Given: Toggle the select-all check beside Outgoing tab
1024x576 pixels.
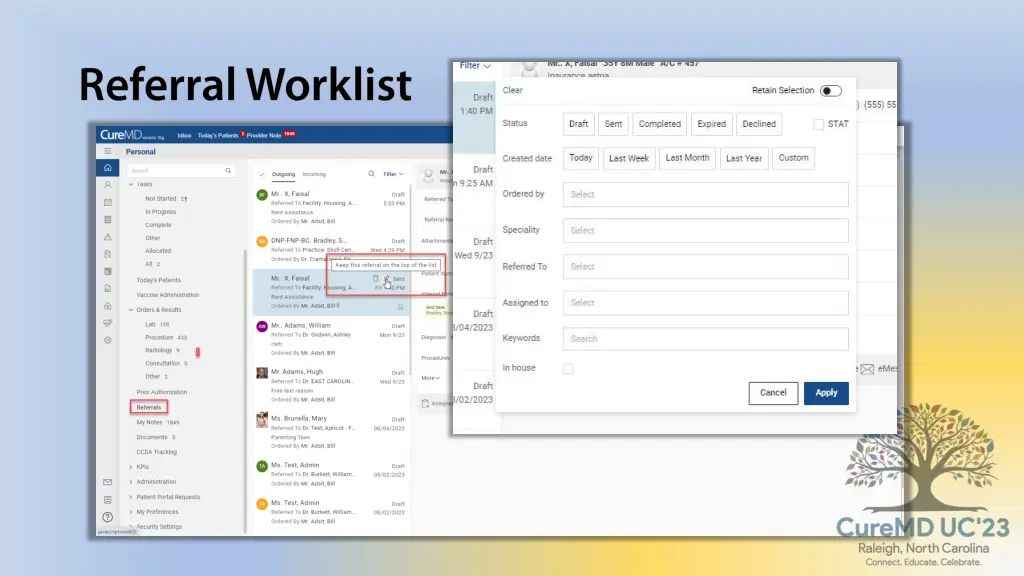Looking at the screenshot, I should click(x=262, y=174).
